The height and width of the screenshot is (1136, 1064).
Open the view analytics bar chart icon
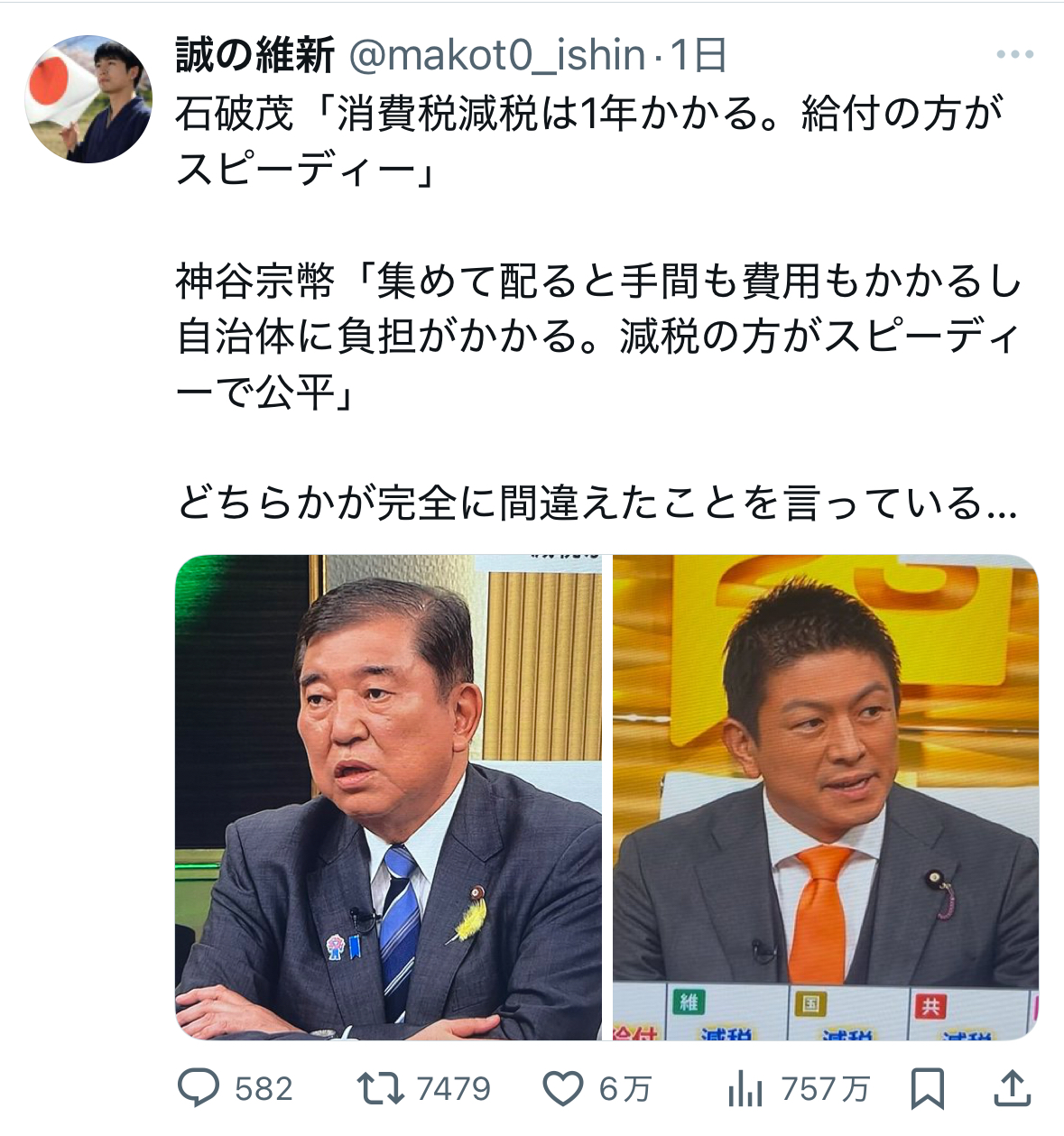745,1089
